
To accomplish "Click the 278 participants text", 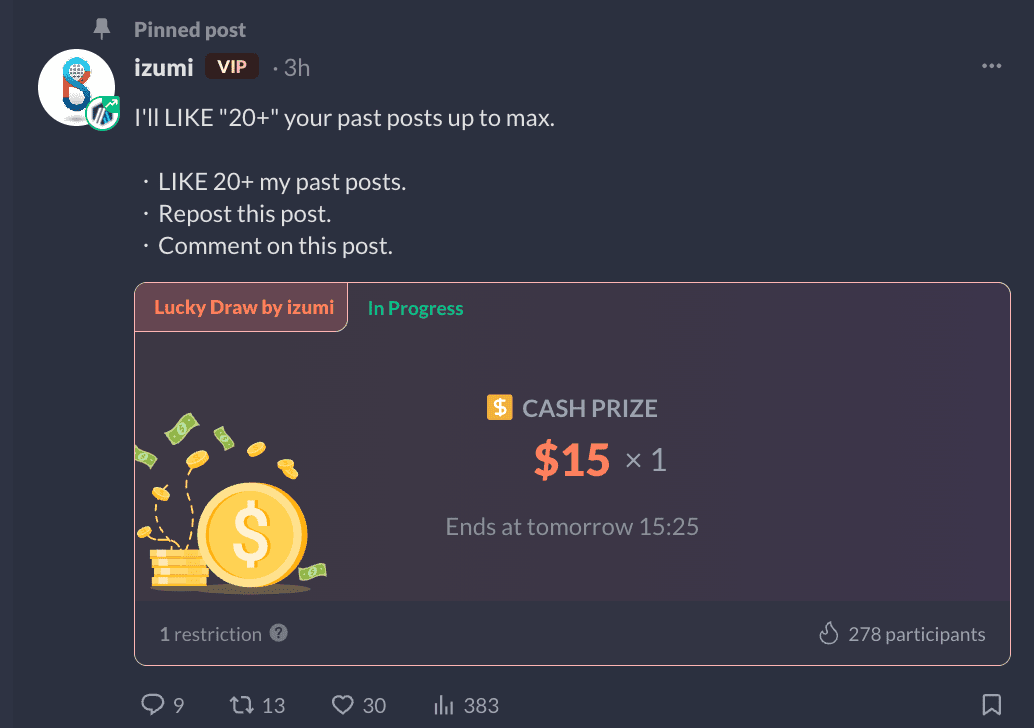I will 916,634.
